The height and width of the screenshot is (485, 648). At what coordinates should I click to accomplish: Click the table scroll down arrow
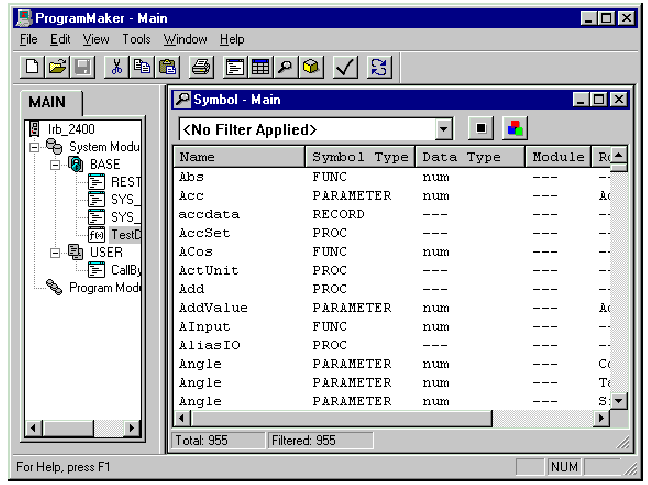(x=619, y=401)
